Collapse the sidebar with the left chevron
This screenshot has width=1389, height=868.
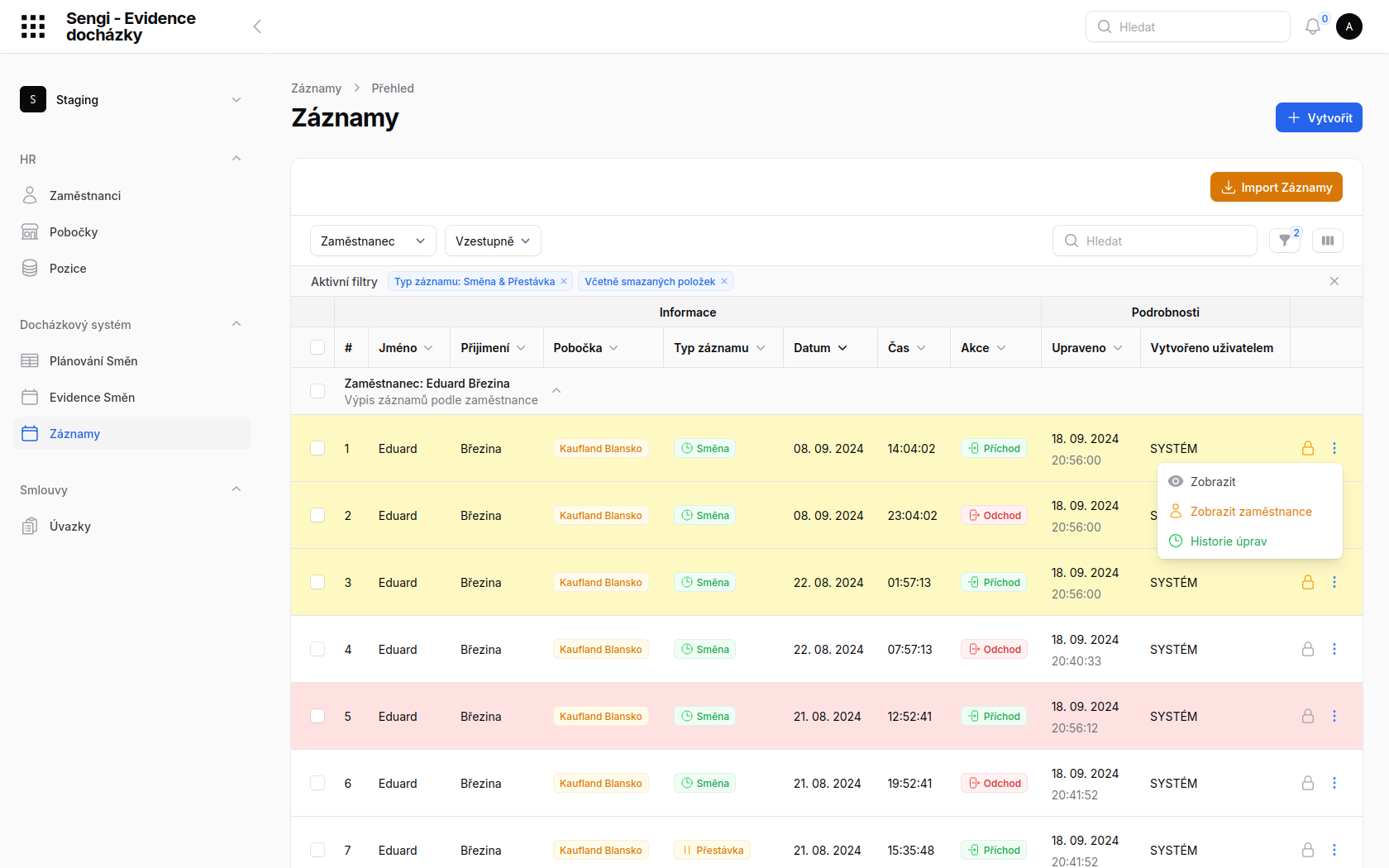tap(257, 26)
